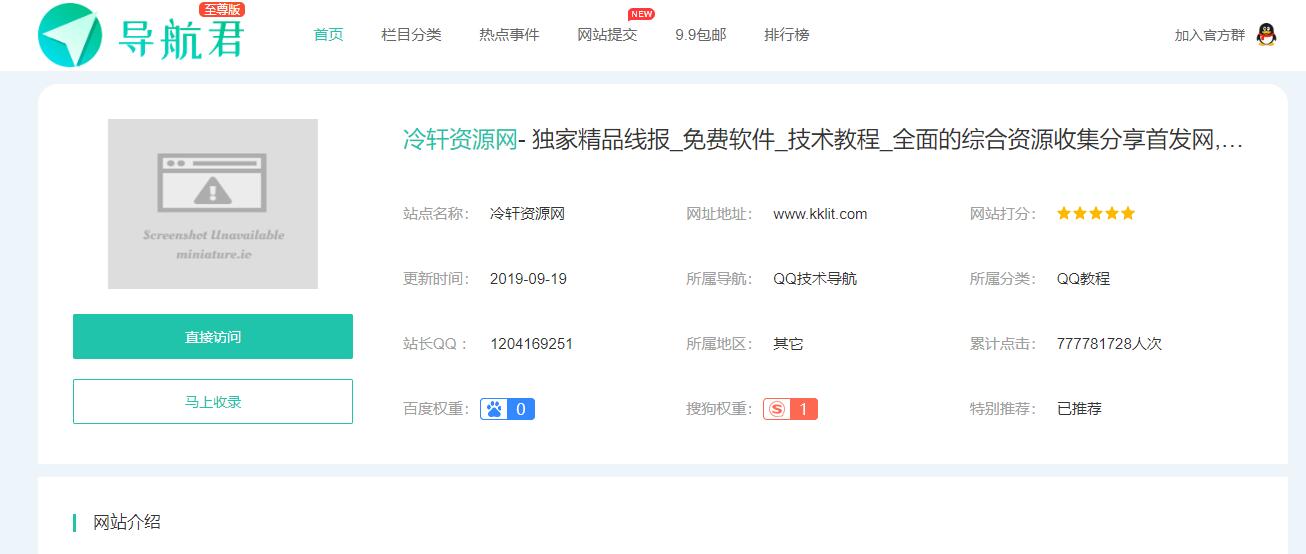
Task: Click the Screenshot Unavailable thumbnail
Action: point(213,204)
